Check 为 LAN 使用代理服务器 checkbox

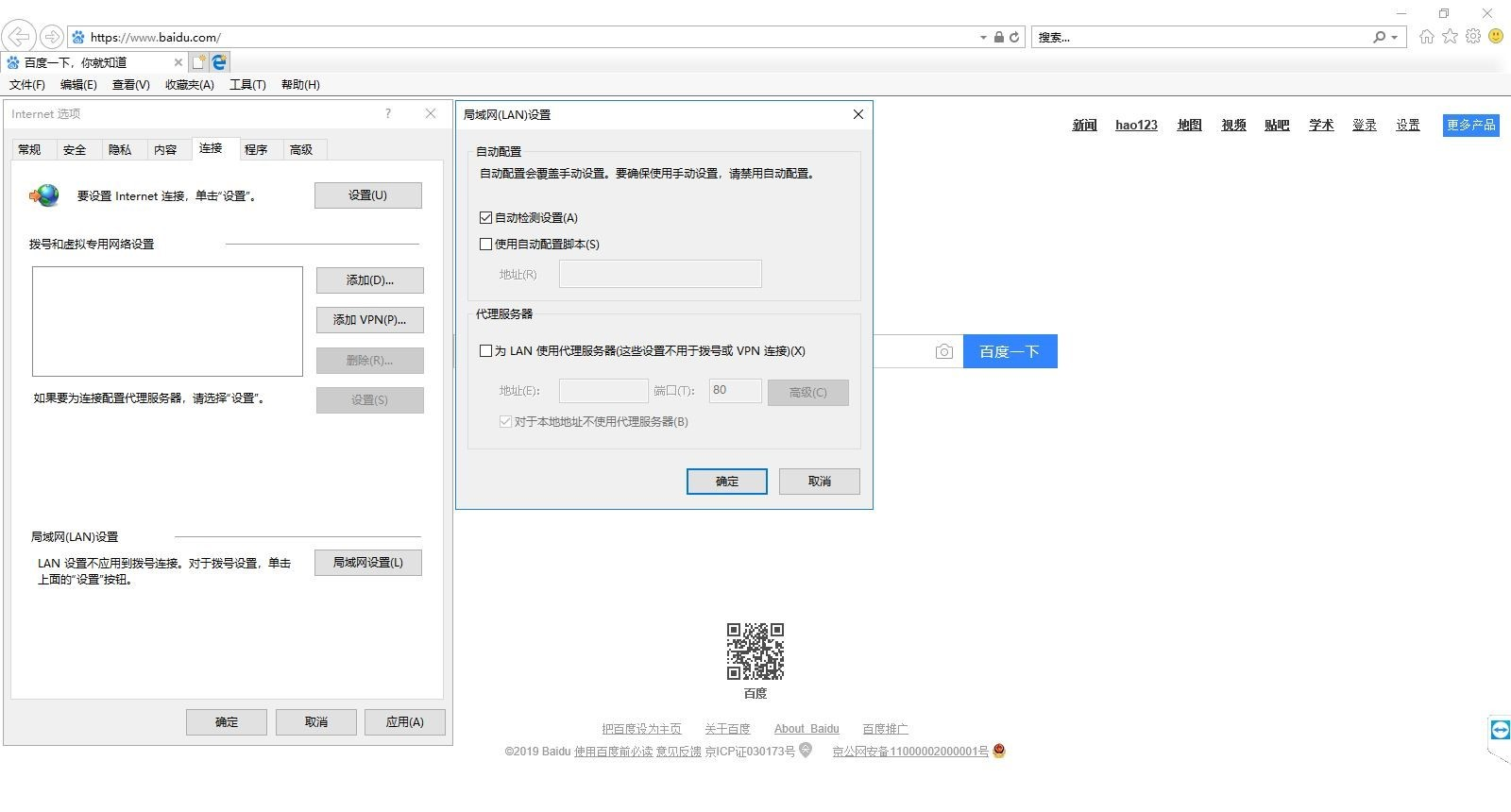tap(486, 350)
